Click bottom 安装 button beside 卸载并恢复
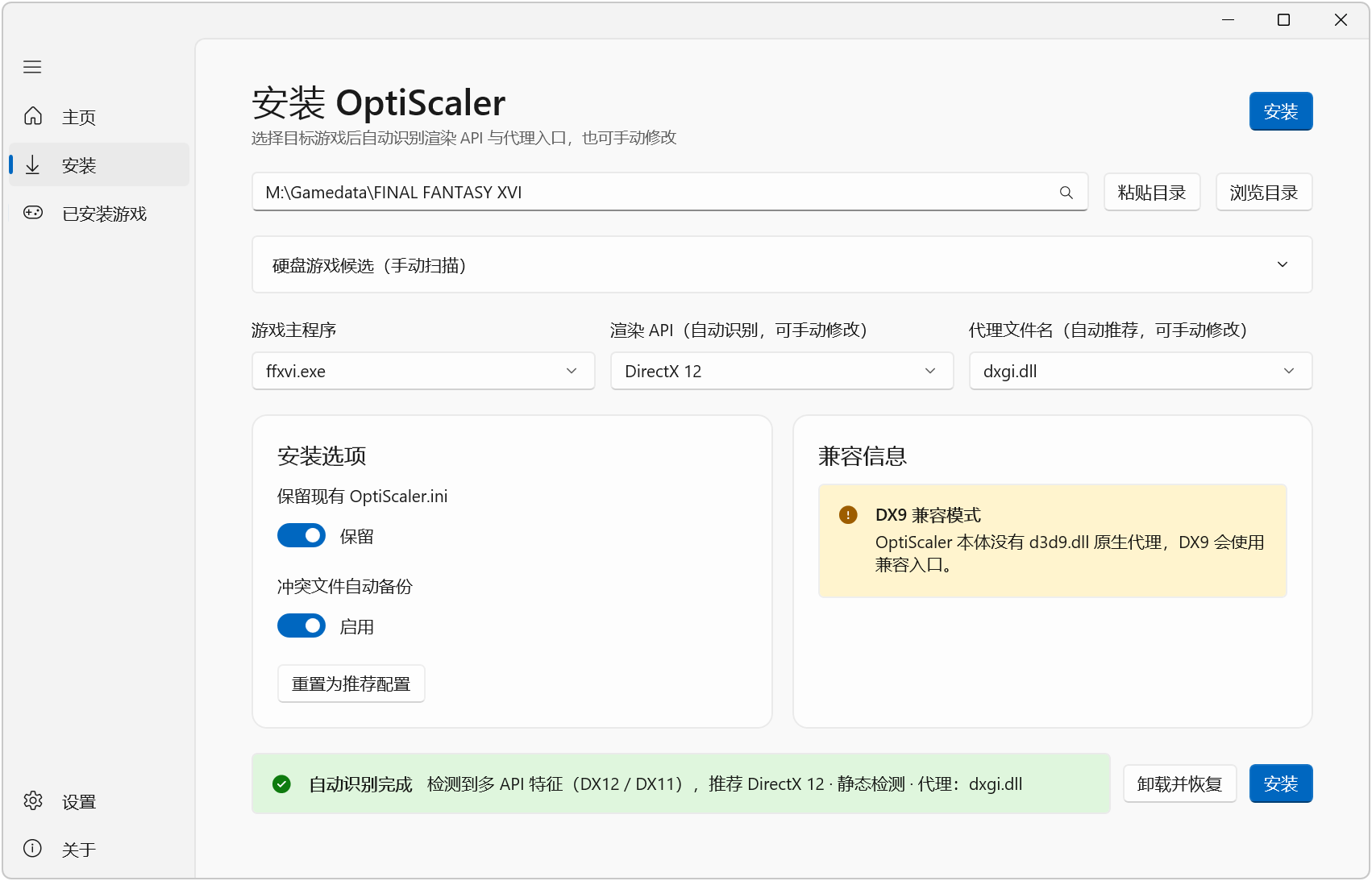This screenshot has height=881, width=1372. [x=1281, y=783]
